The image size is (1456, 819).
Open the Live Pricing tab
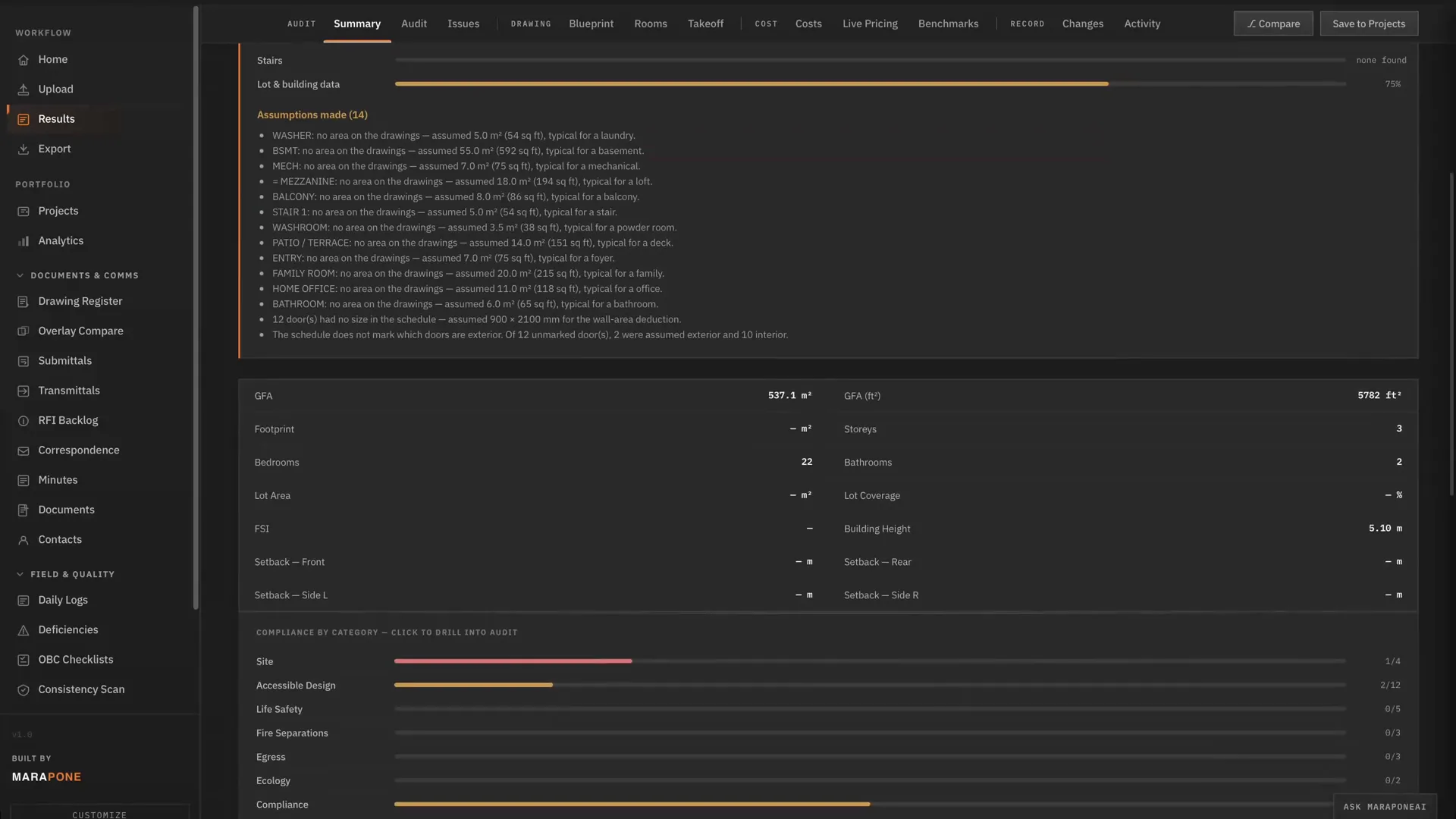tap(870, 24)
